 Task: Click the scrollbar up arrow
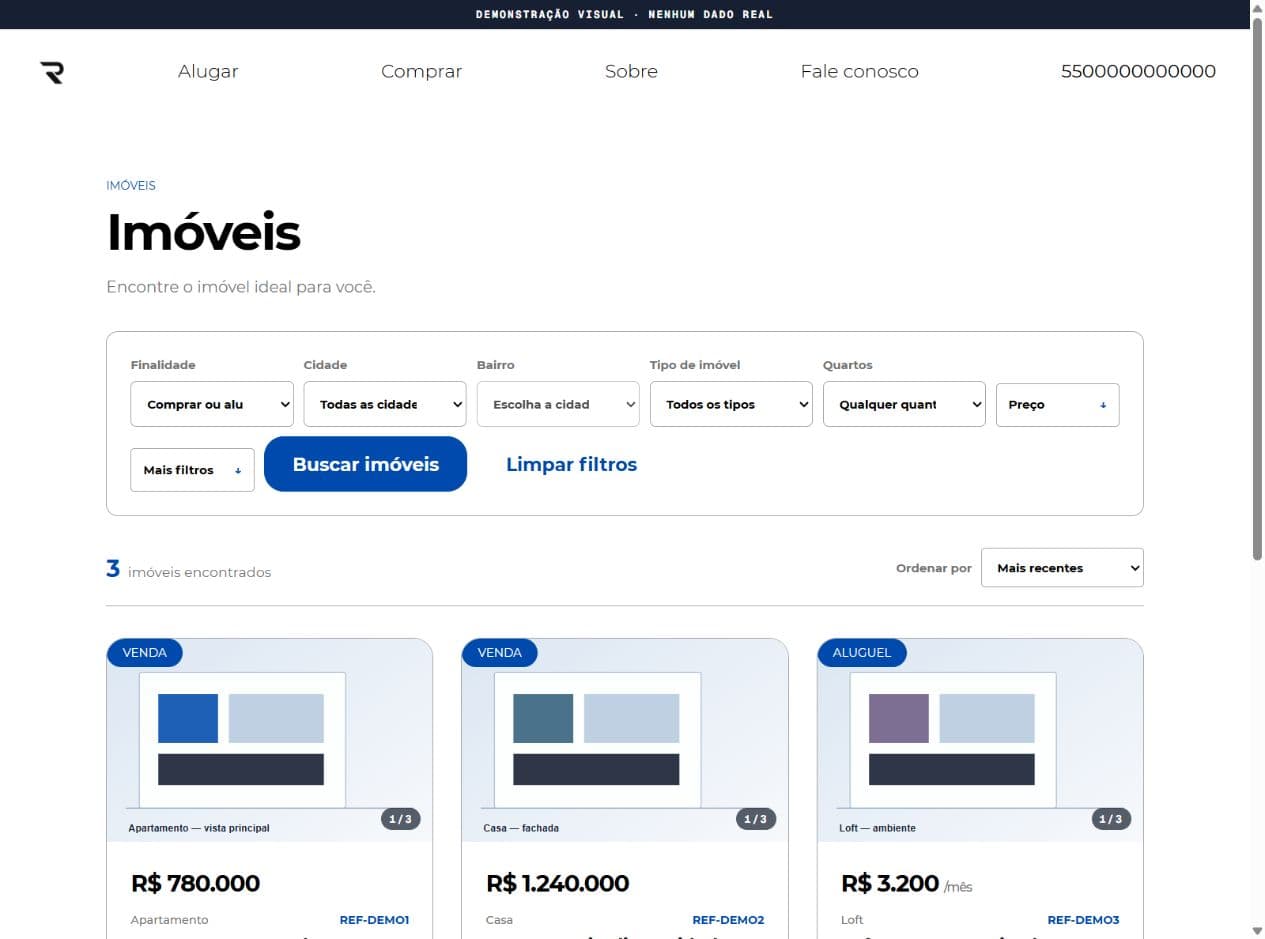pos(1258,8)
